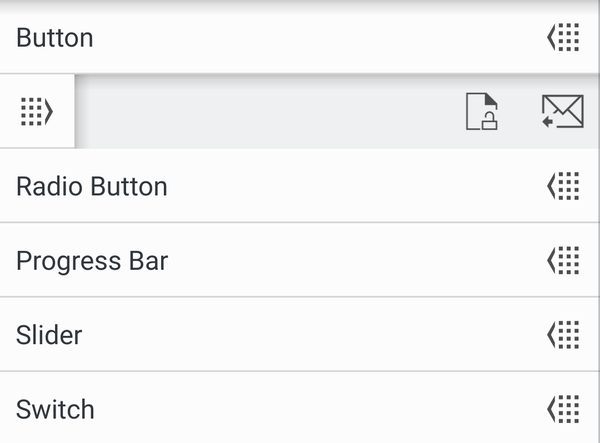600x443 pixels.
Task: Click the partially visible row above Button
Action: [300, 3]
